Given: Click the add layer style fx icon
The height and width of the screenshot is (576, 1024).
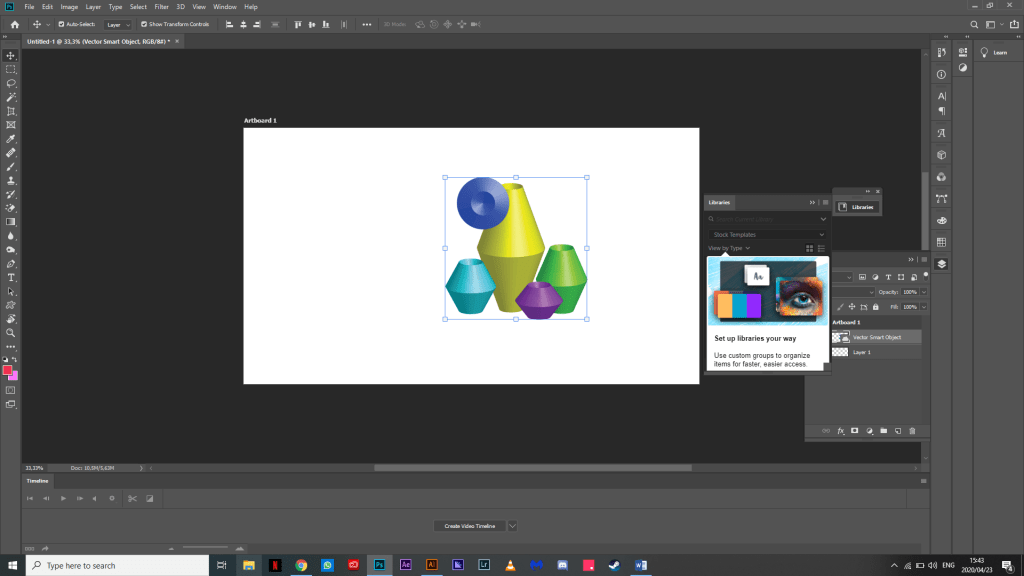Looking at the screenshot, I should click(x=840, y=431).
